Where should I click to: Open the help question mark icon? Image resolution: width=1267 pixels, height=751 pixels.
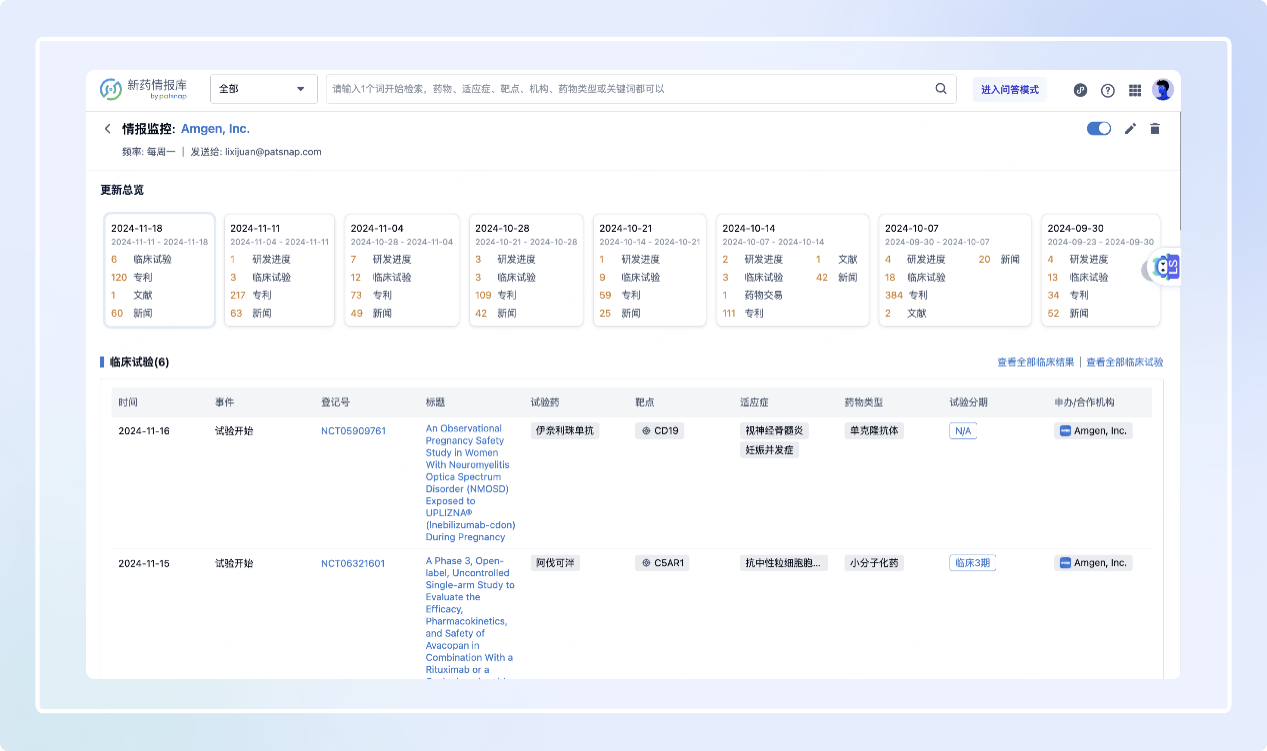click(x=1108, y=90)
